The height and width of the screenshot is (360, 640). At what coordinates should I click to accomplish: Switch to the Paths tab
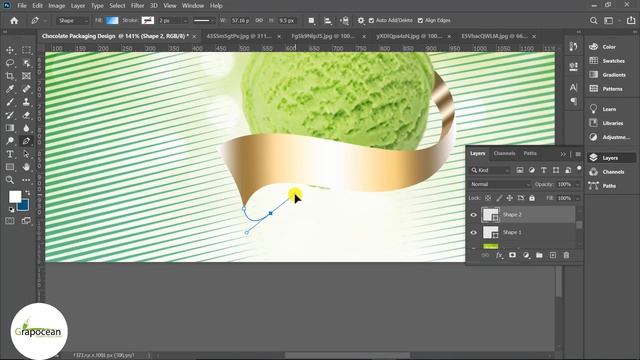(x=530, y=153)
